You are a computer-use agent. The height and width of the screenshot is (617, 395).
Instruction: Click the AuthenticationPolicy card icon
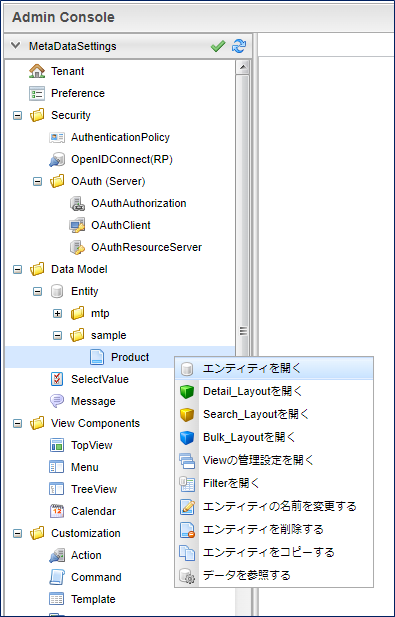pos(57,137)
